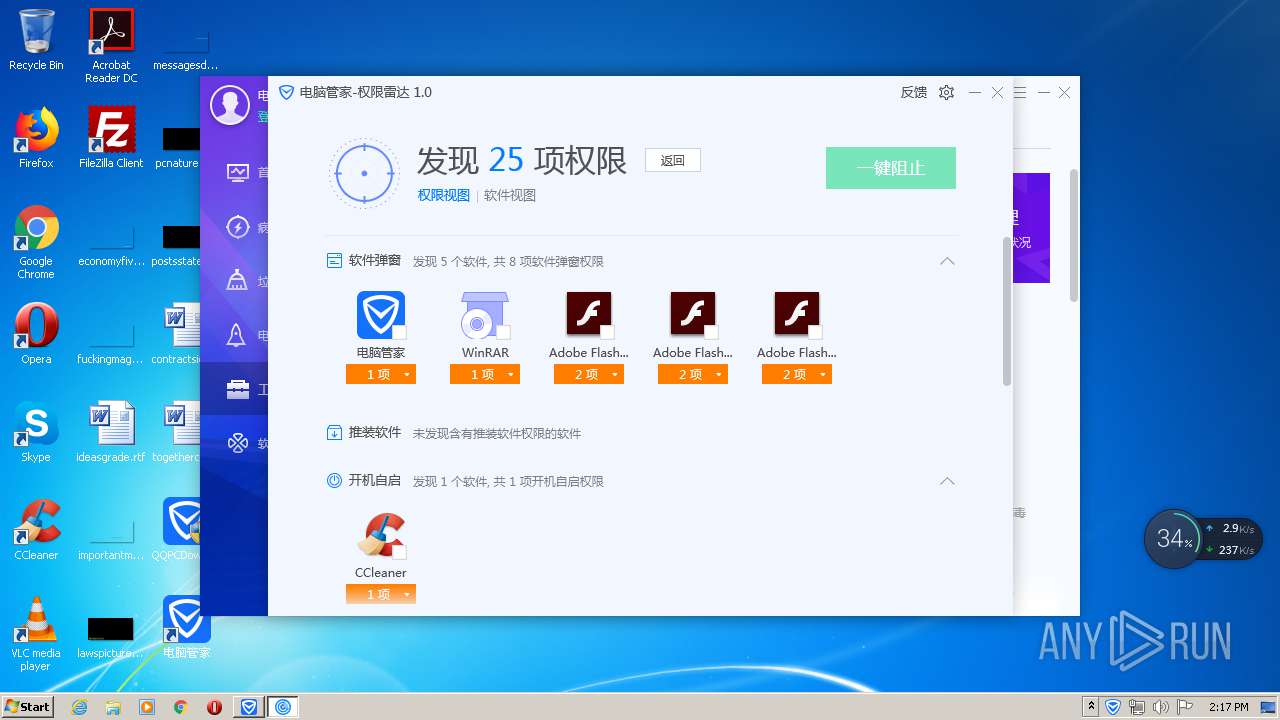Select the FileZilla Client desktop icon
Viewport: 1280px width, 720px height.
pos(111,138)
